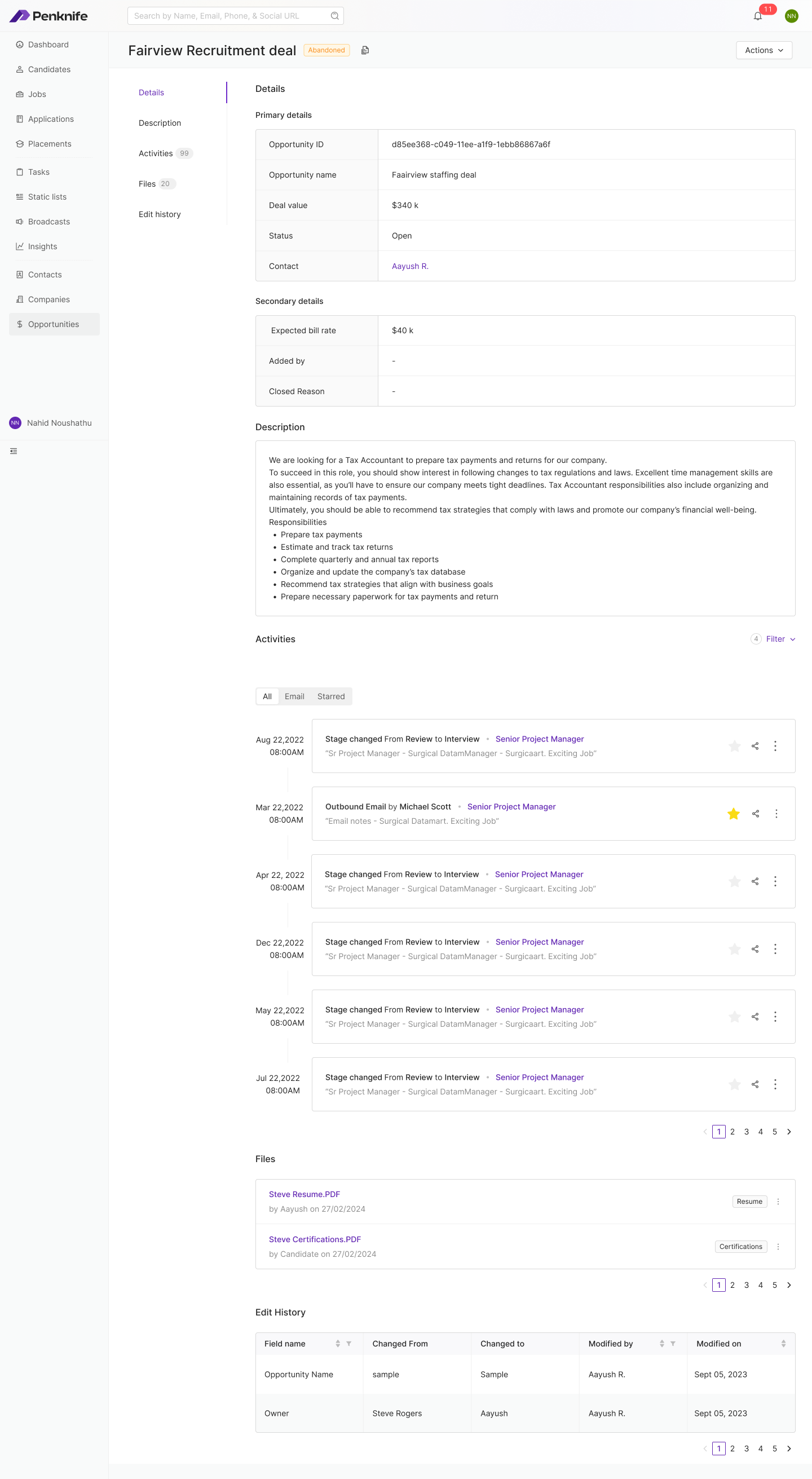This screenshot has width=812, height=1479.
Task: Go to next page of activities
Action: point(789,1132)
